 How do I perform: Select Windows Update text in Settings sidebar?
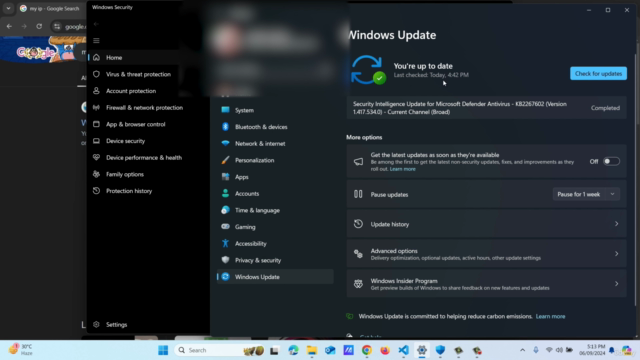click(x=257, y=277)
